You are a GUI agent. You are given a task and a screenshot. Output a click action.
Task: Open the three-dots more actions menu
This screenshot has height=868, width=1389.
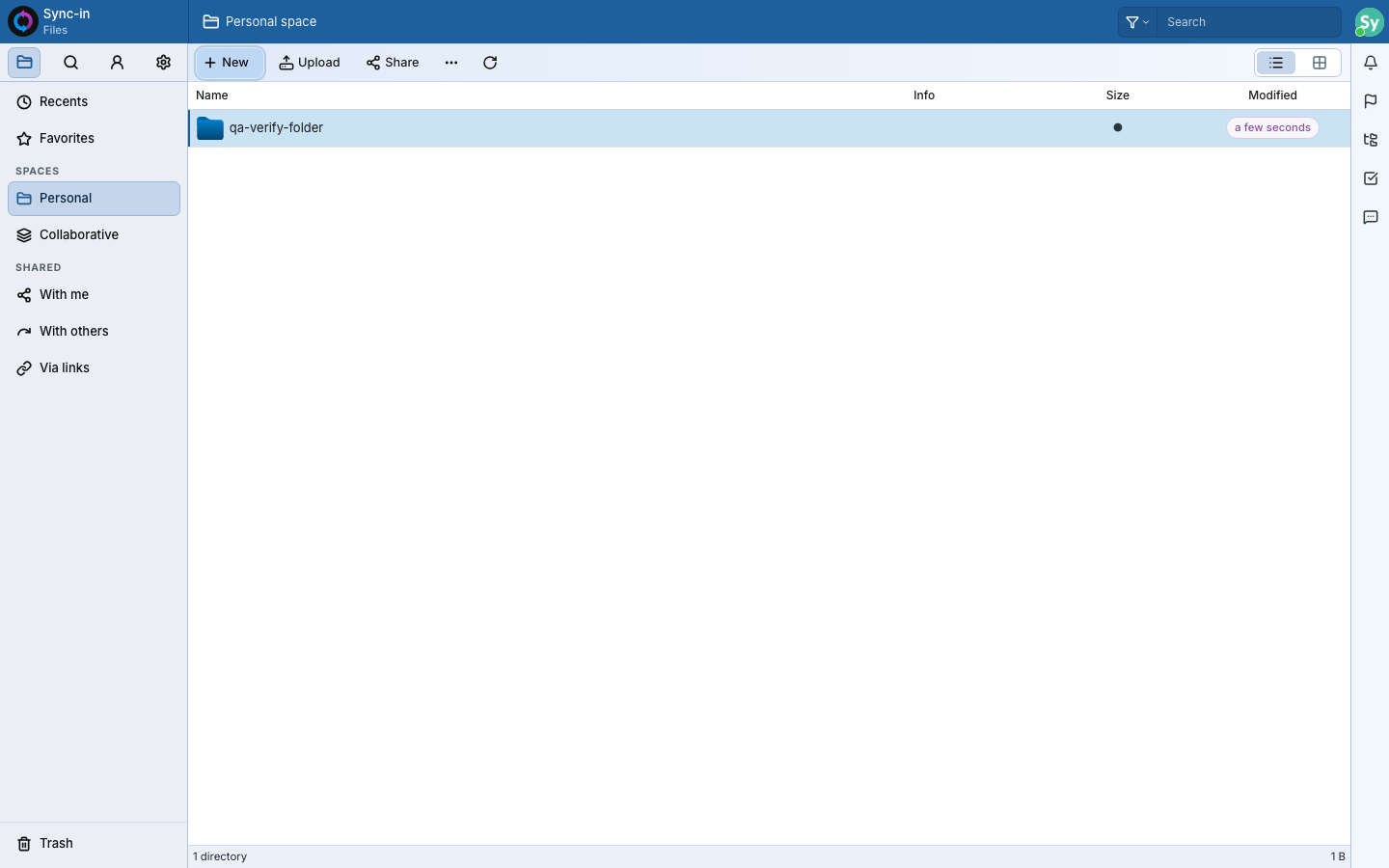[451, 63]
